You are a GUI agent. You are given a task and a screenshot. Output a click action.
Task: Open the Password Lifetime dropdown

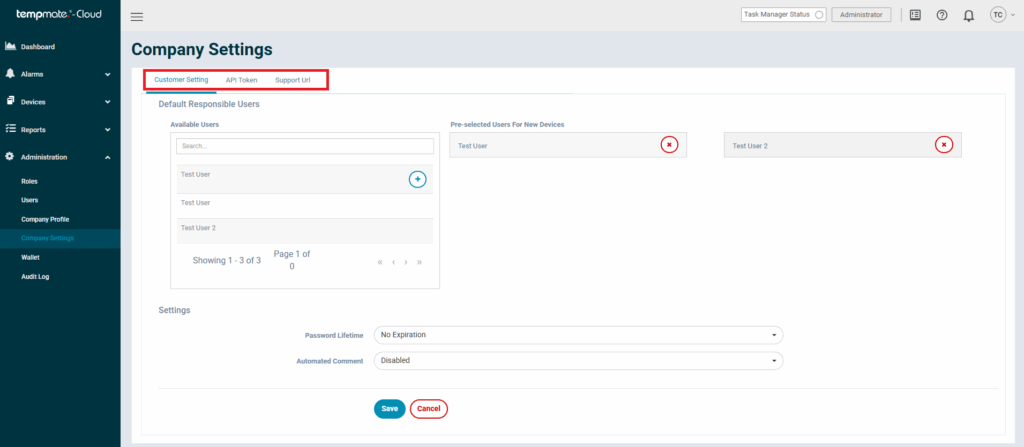(x=578, y=335)
